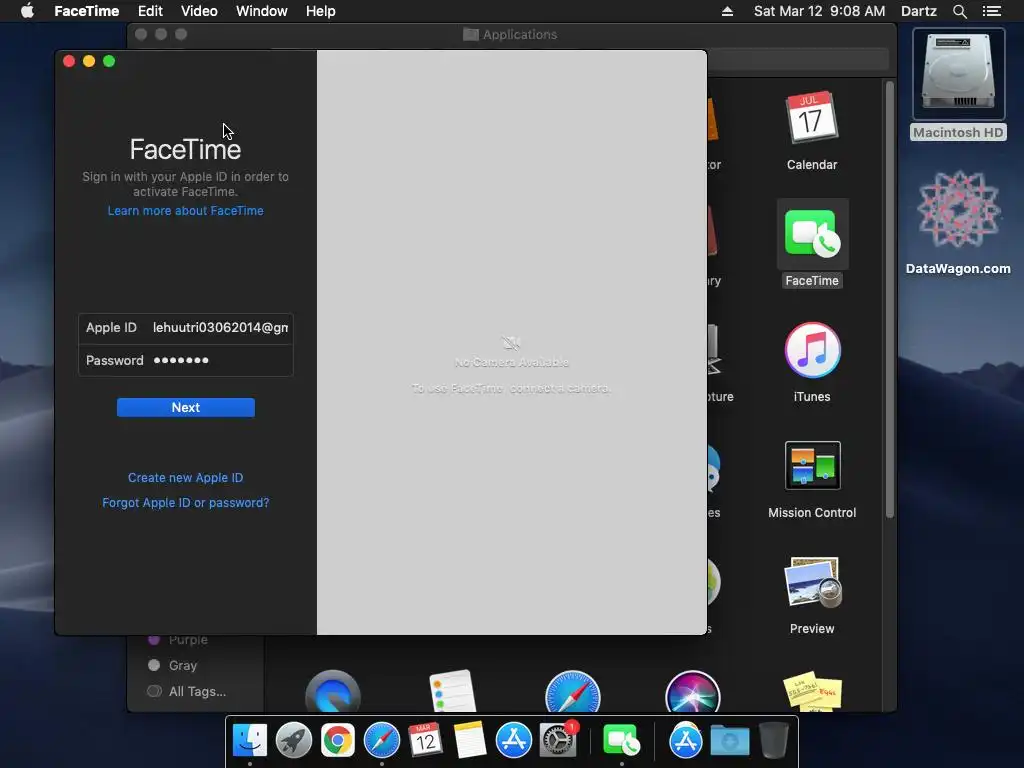Open App Store icon right of Dock separator
This screenshot has width=1024, height=768.
[x=685, y=740]
